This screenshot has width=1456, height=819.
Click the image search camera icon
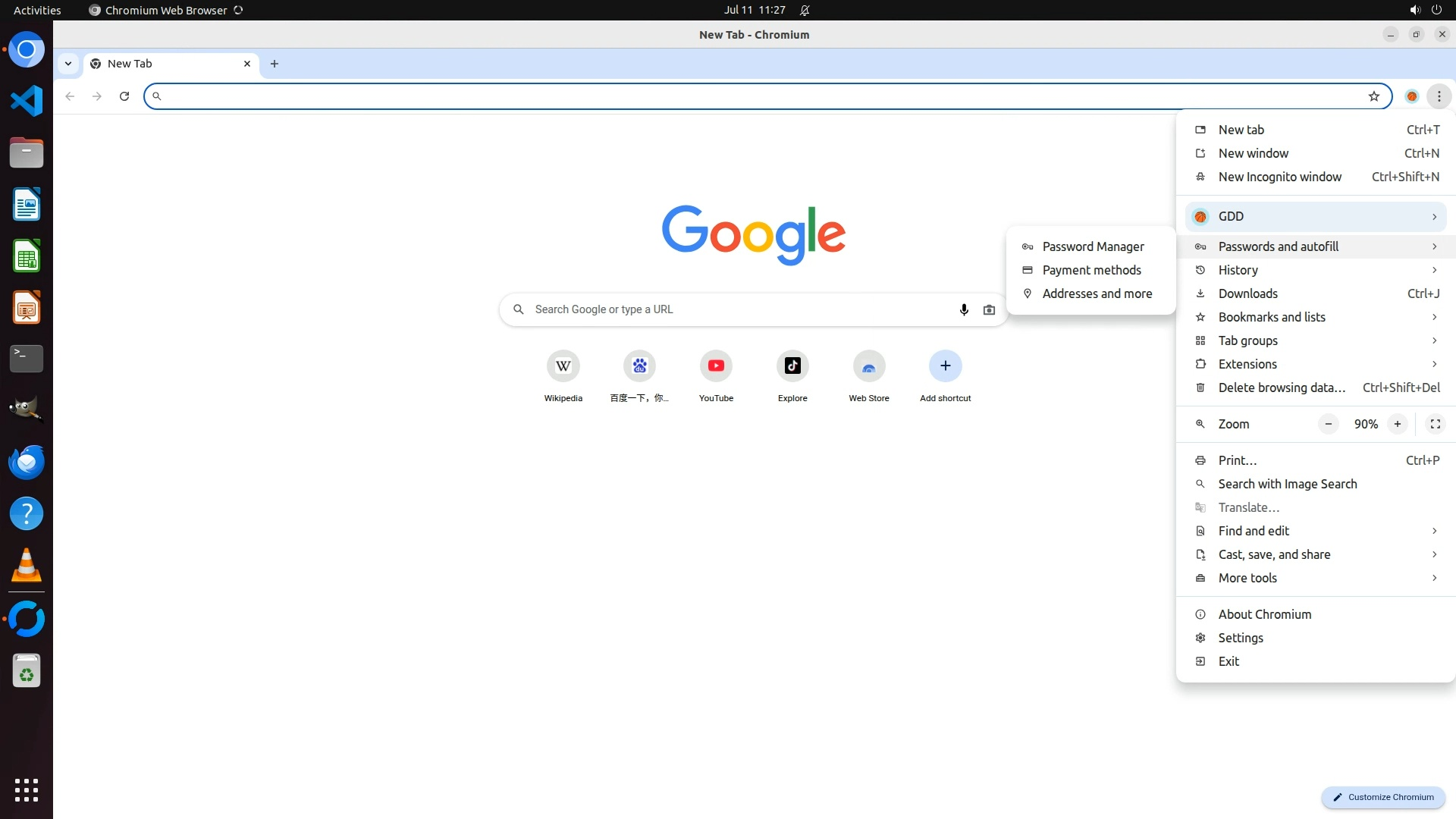pyautogui.click(x=989, y=309)
